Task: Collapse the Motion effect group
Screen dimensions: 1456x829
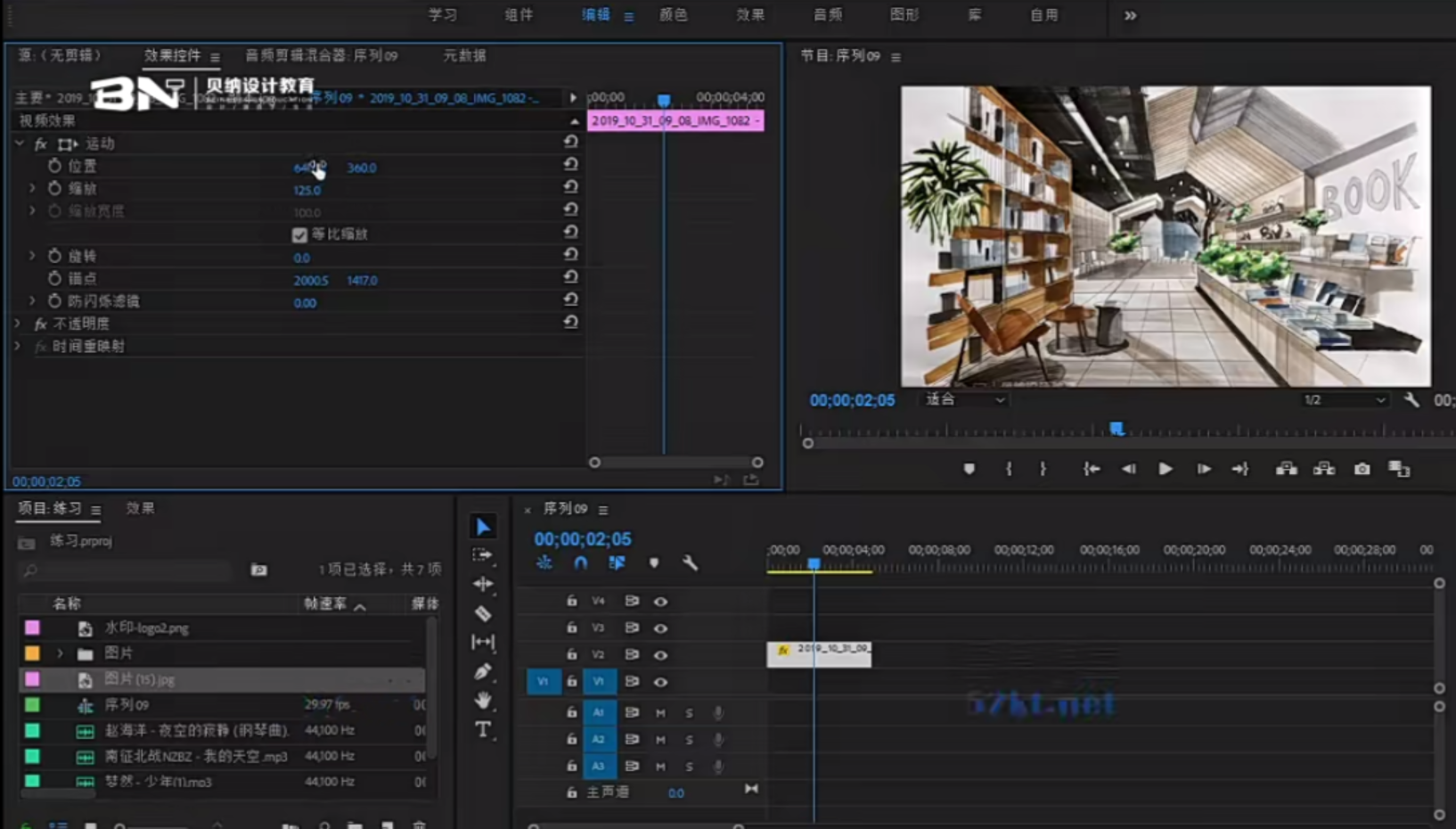Action: (20, 143)
